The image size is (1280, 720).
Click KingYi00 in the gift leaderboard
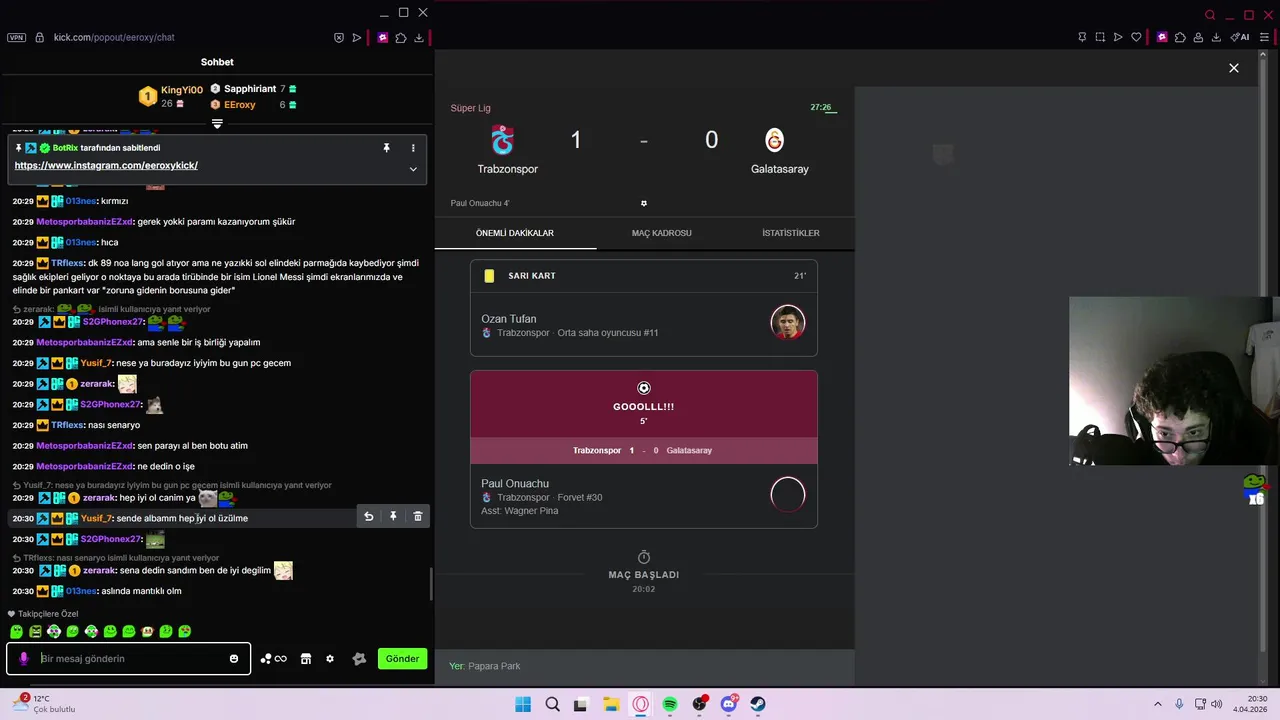182,90
